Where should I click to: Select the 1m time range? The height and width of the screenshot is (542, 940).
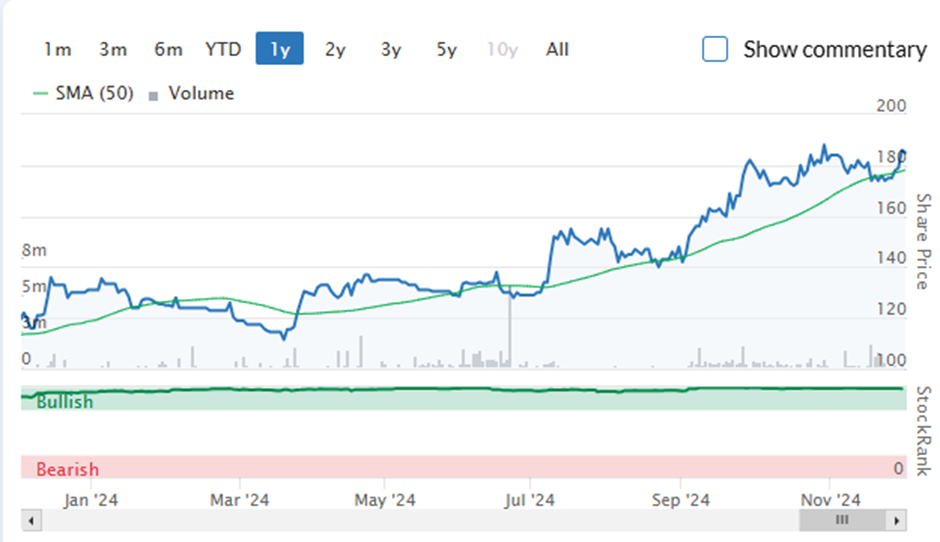coord(58,49)
